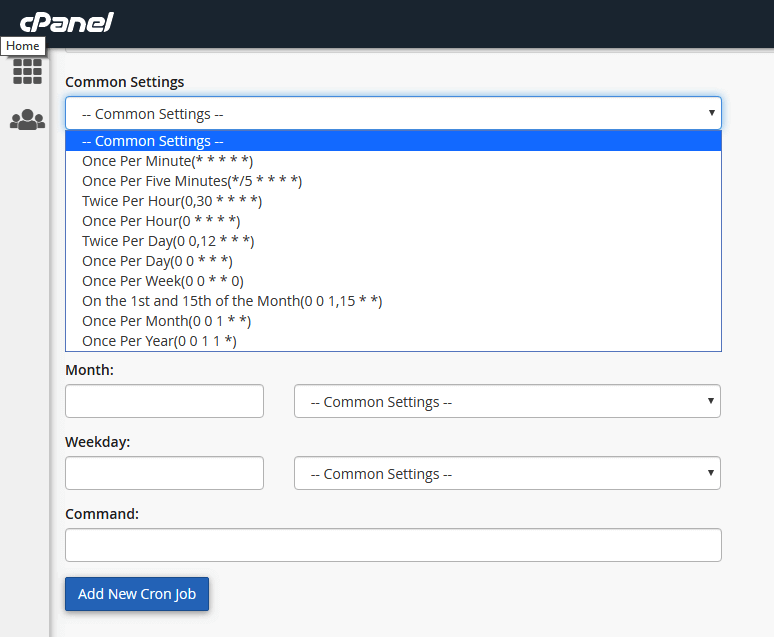
Task: Focus the Command input field
Action: 393,545
